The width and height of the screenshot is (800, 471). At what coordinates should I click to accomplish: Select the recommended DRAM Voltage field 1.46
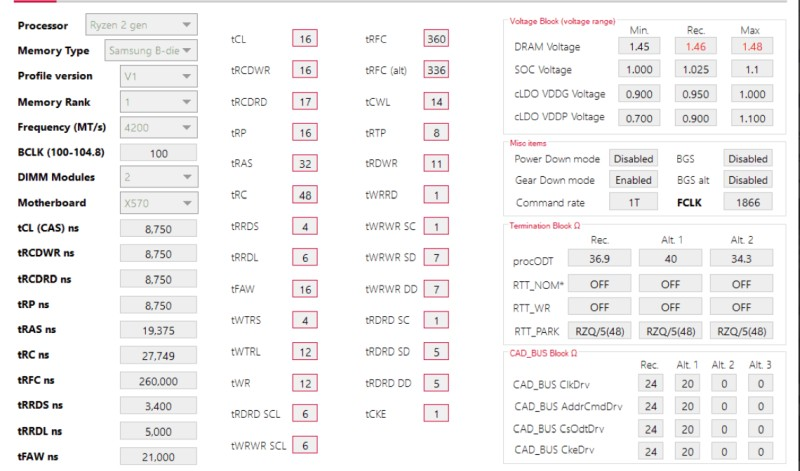(x=696, y=46)
